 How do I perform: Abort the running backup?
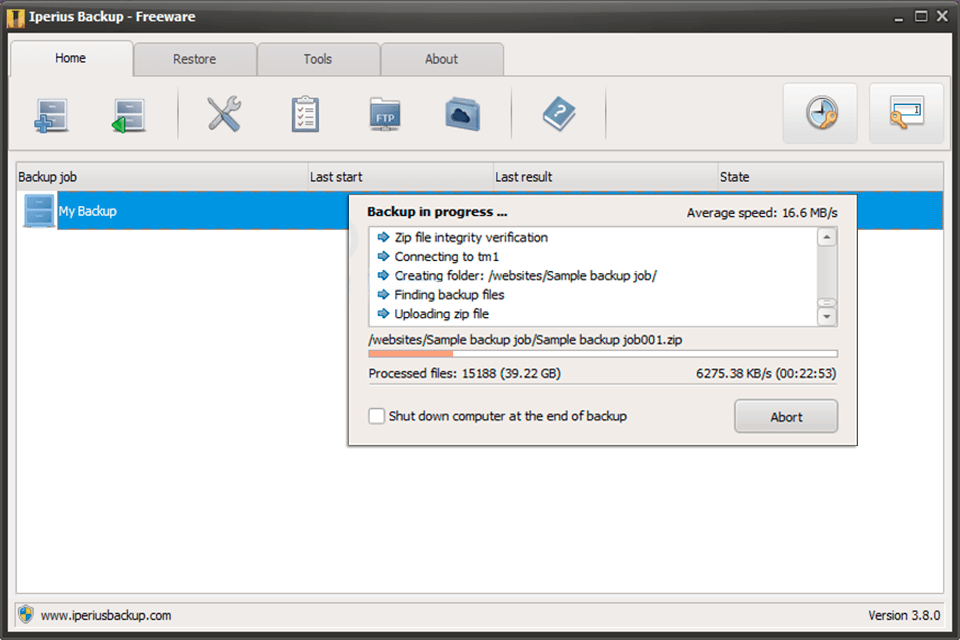(786, 416)
